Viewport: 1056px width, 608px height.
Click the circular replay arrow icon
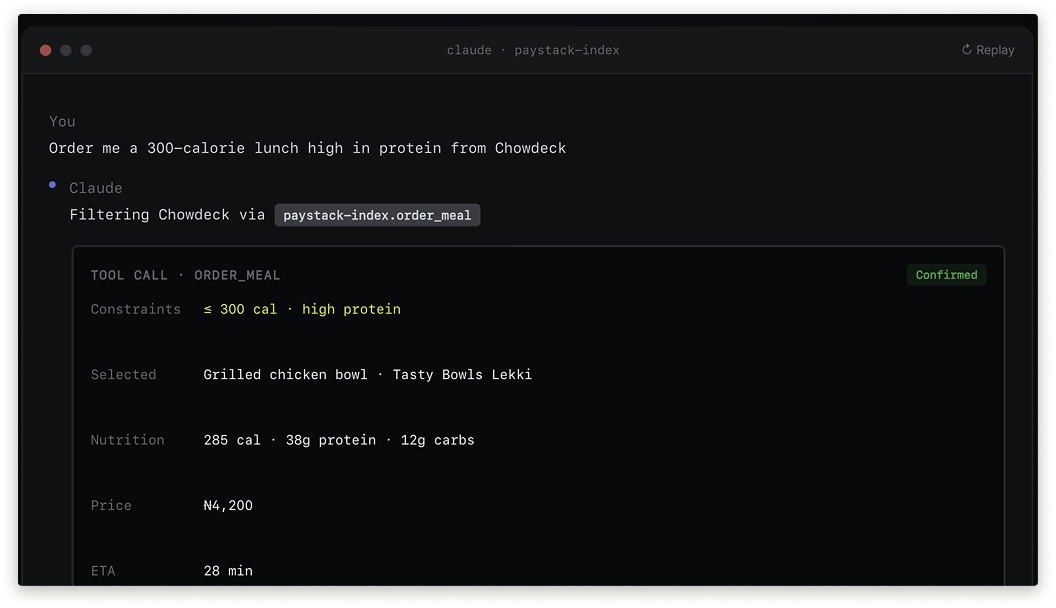[966, 50]
